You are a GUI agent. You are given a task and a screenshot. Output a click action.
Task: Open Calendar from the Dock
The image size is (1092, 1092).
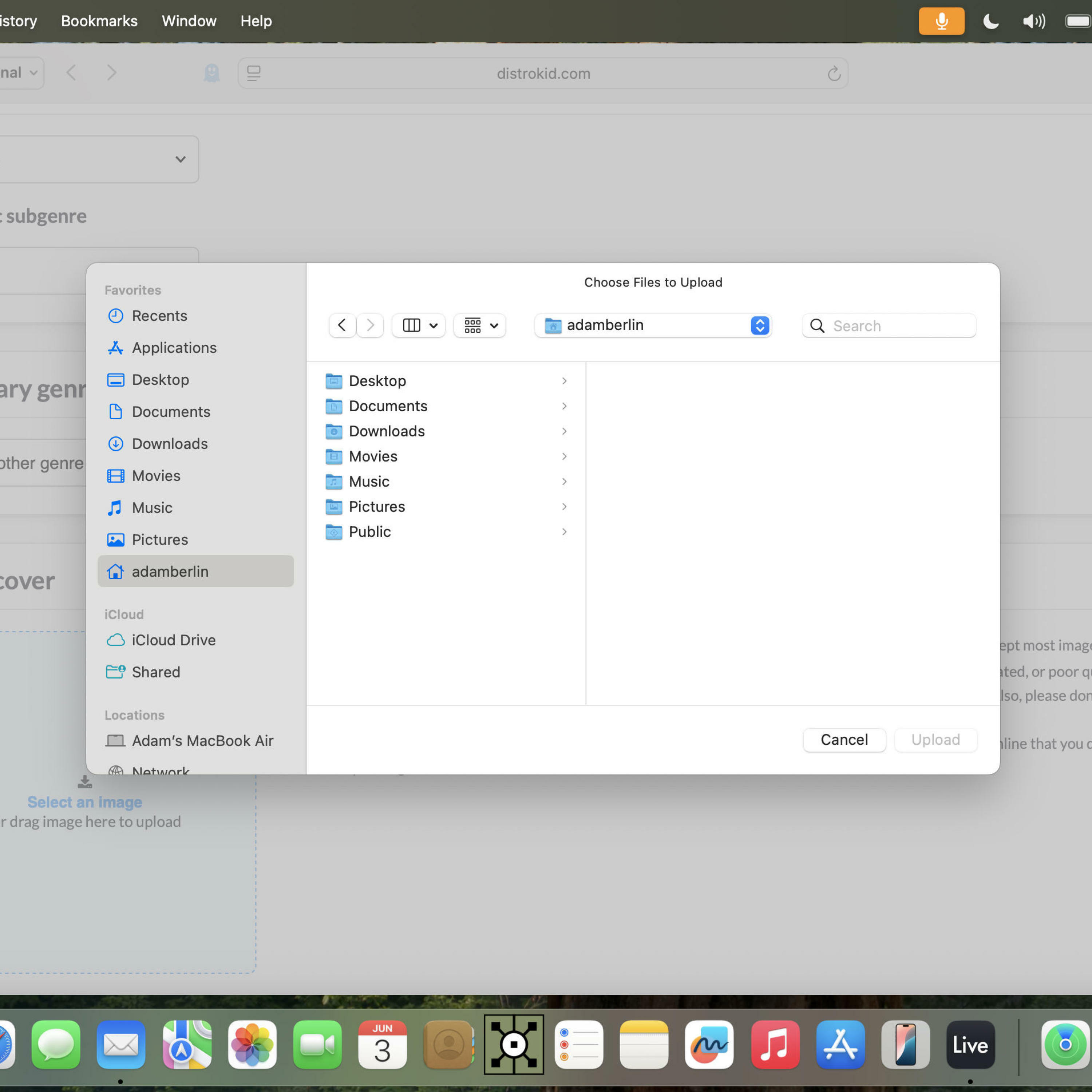point(382,1045)
